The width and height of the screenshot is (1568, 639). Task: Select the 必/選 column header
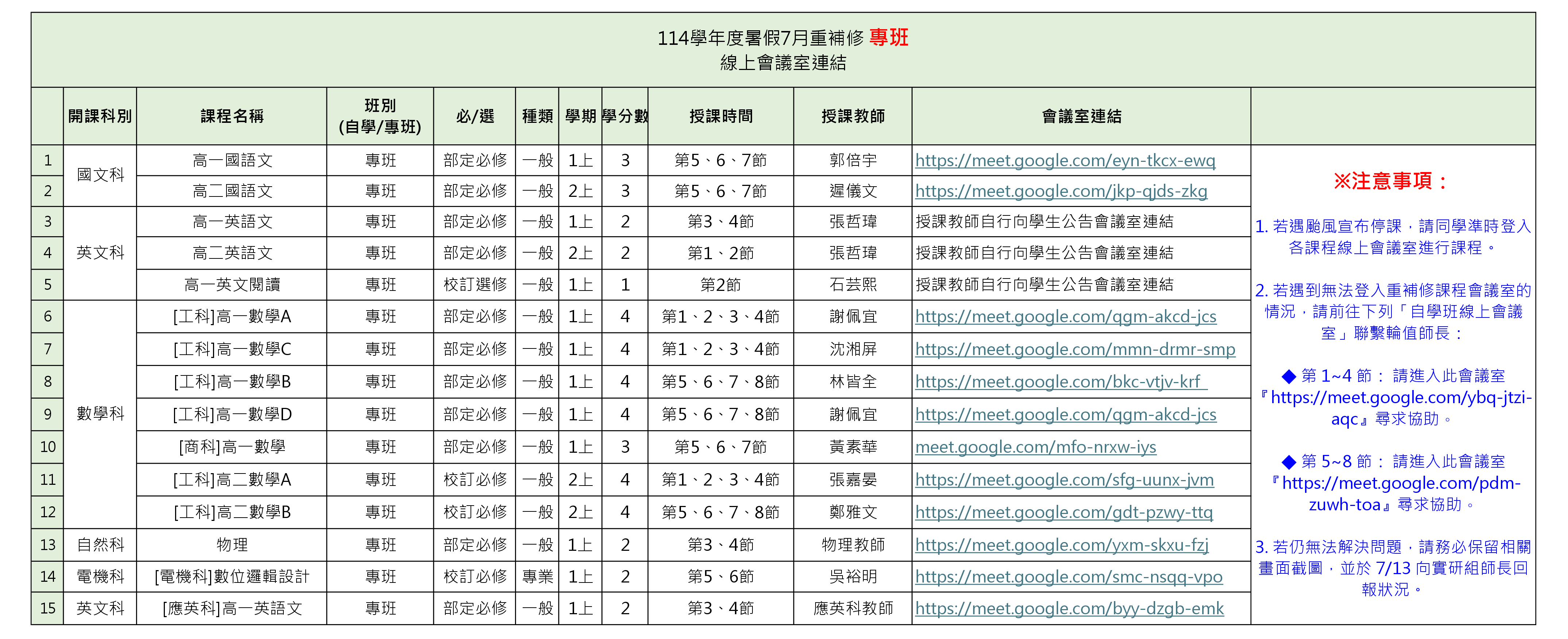click(x=475, y=116)
